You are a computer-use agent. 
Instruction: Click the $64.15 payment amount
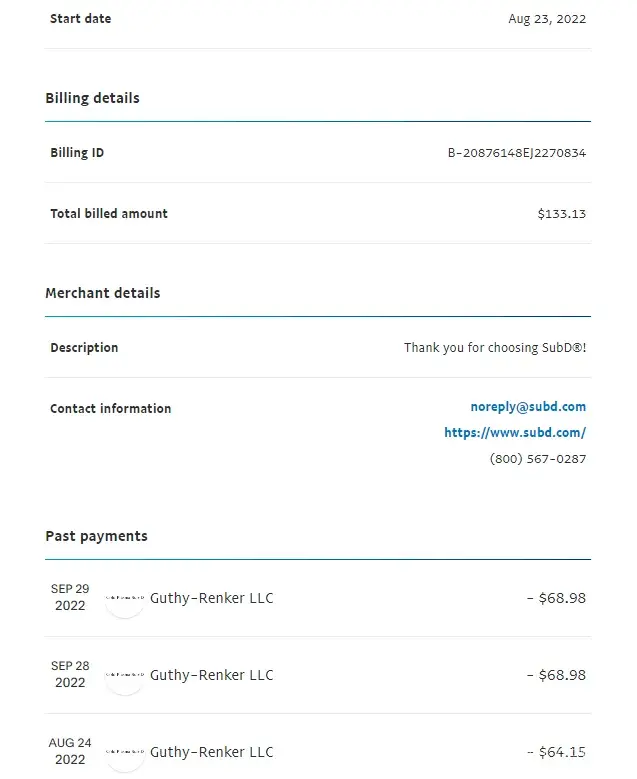[556, 752]
